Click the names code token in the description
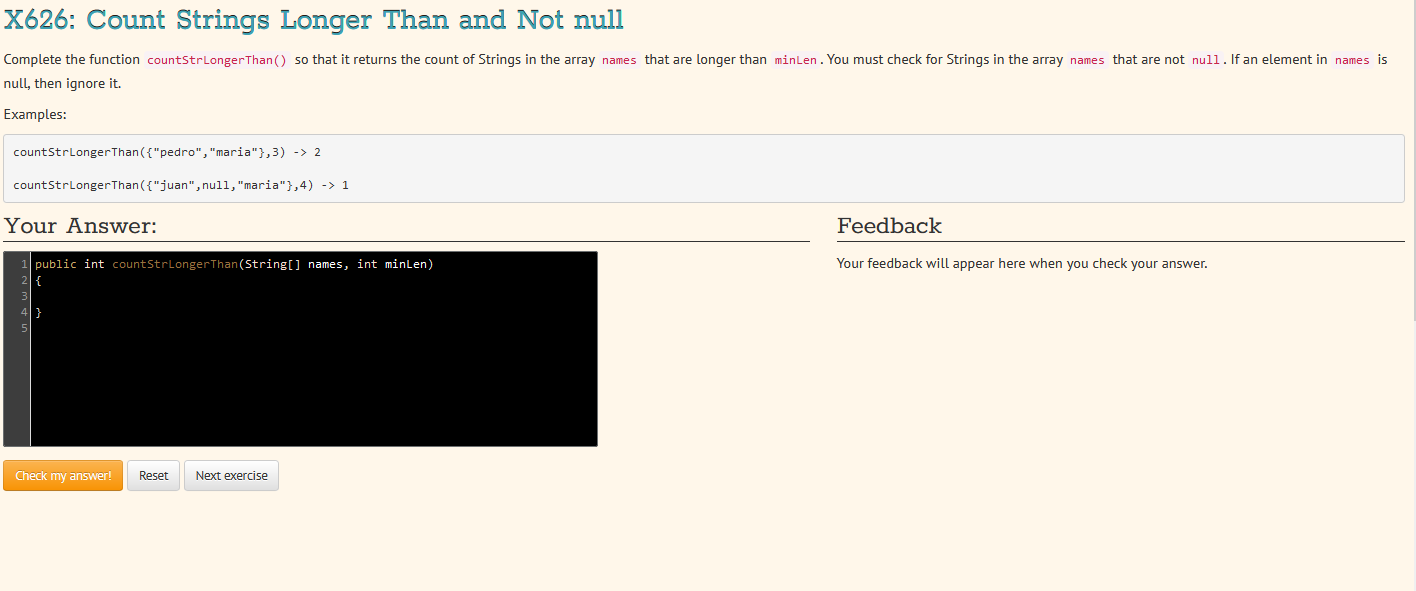 coord(618,60)
